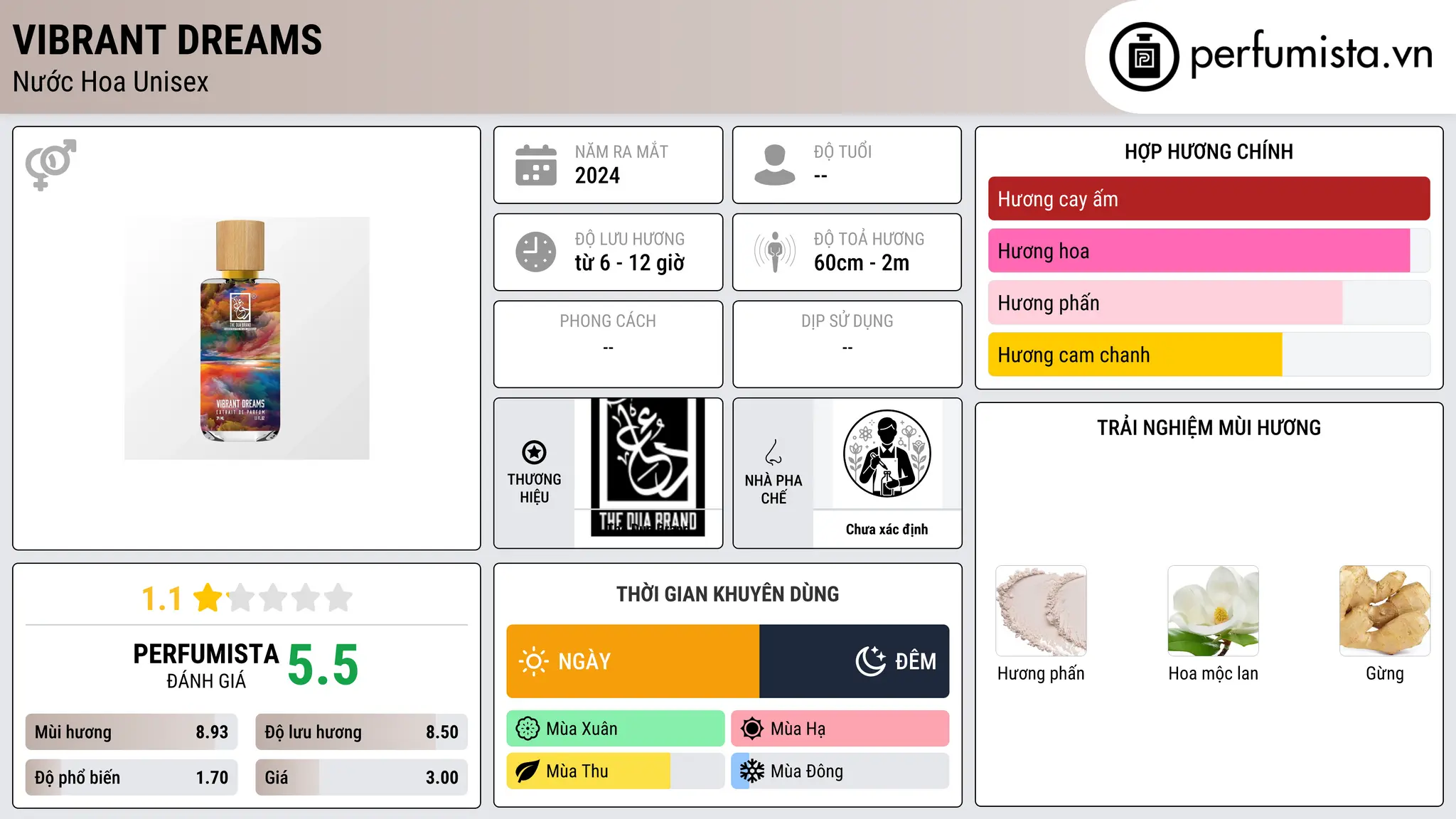Select the Gừng ginger note thumbnail
The height and width of the screenshot is (819, 1456).
1385,611
